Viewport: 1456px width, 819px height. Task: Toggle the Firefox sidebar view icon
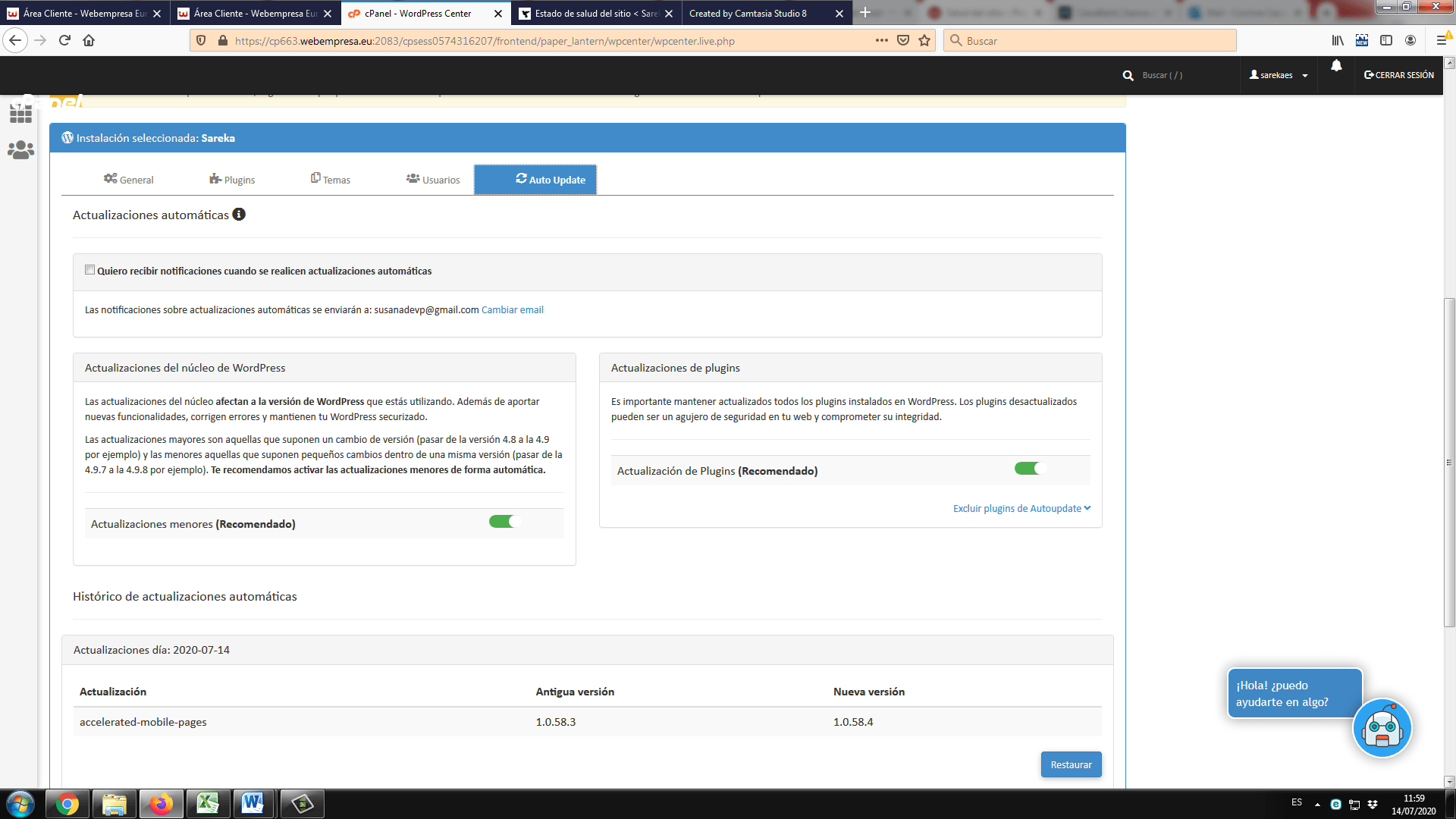point(1386,40)
